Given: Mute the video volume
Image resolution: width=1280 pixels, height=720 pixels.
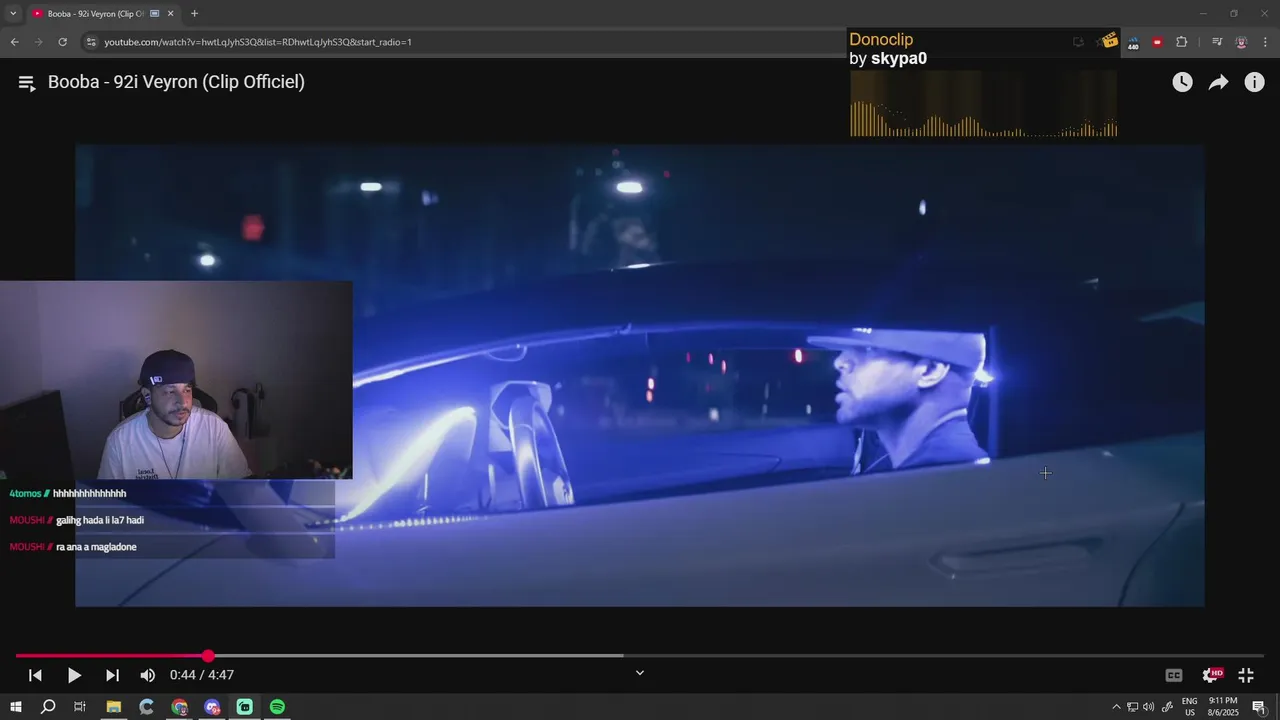Looking at the screenshot, I should click(x=148, y=675).
